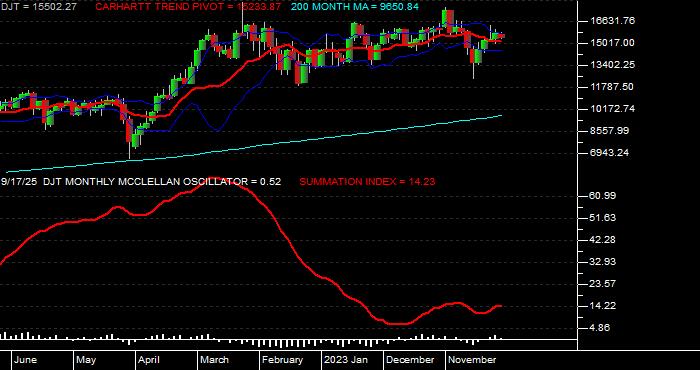Click the 2023 Jan timeline label
Image resolution: width=700 pixels, height=370 pixels.
[x=346, y=360]
